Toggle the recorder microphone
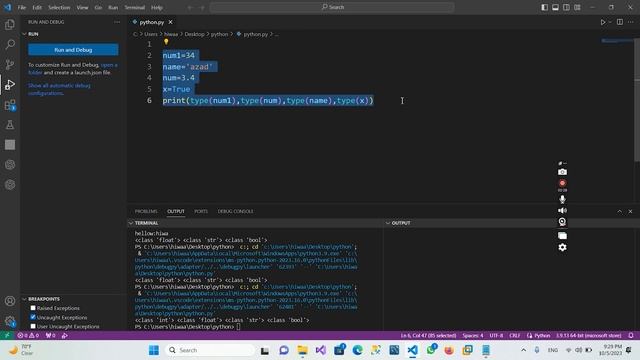The width and height of the screenshot is (640, 360). [562, 199]
